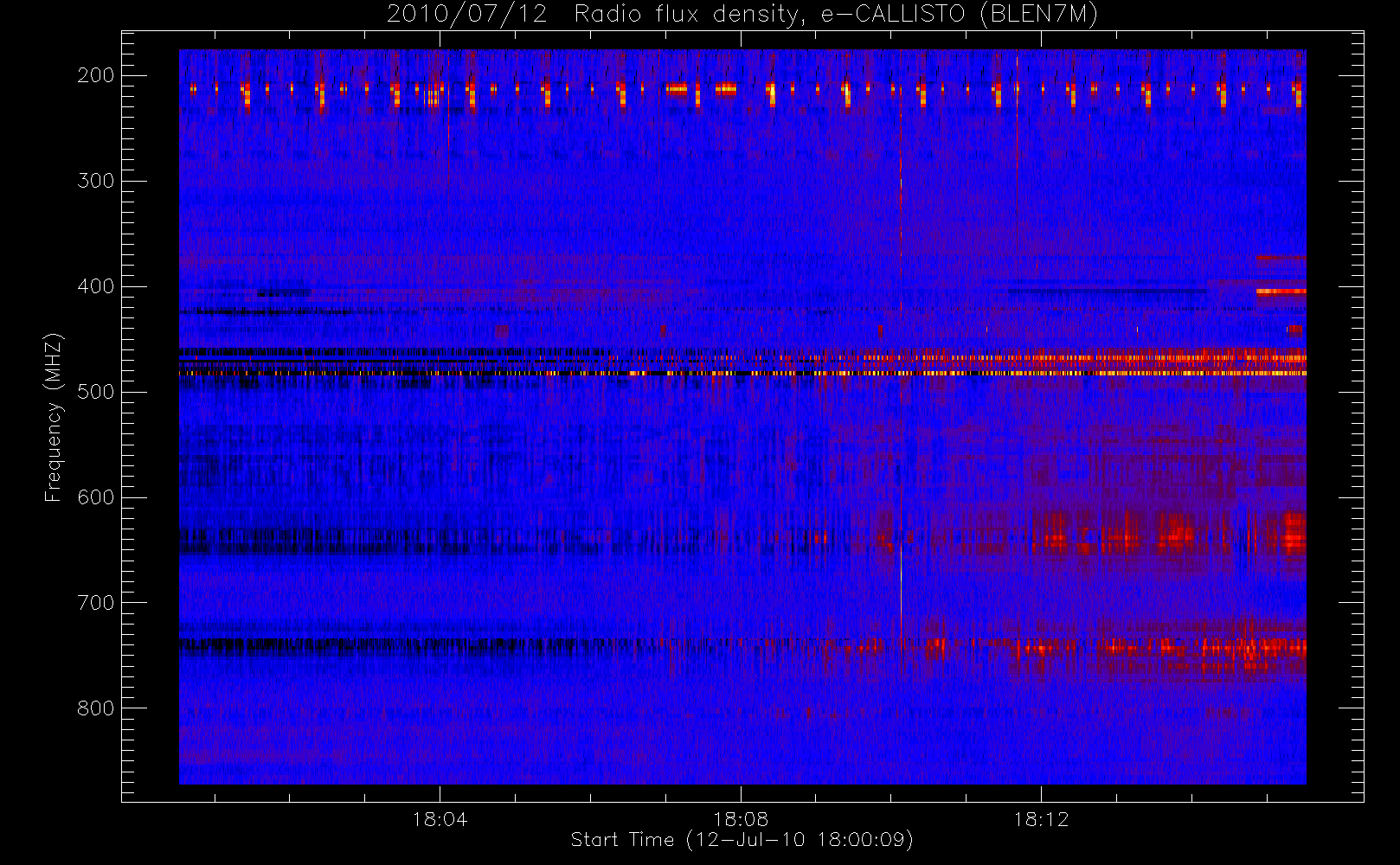Click the 18:08 time tick label
1400x865 pixels.
pos(741,819)
